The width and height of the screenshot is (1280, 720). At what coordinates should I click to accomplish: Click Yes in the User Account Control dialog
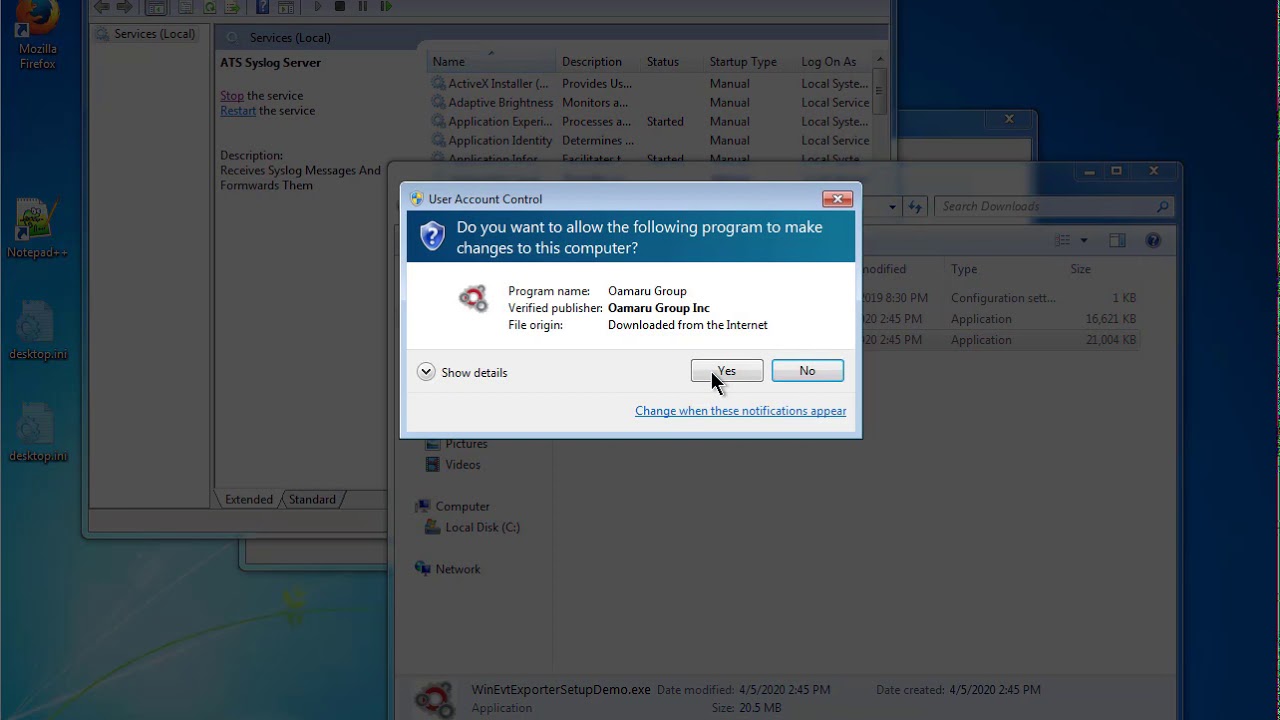coord(727,371)
